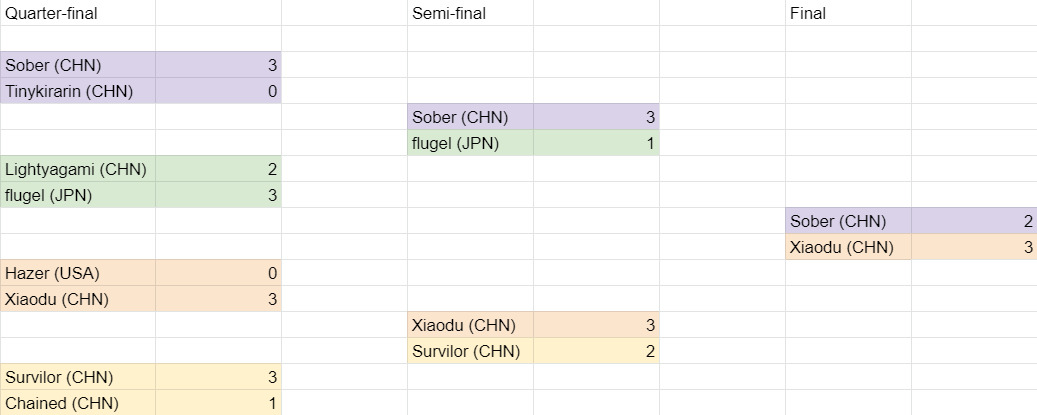
Task: Select Xiaodu (CHN) in the Final column
Action: pos(841,247)
